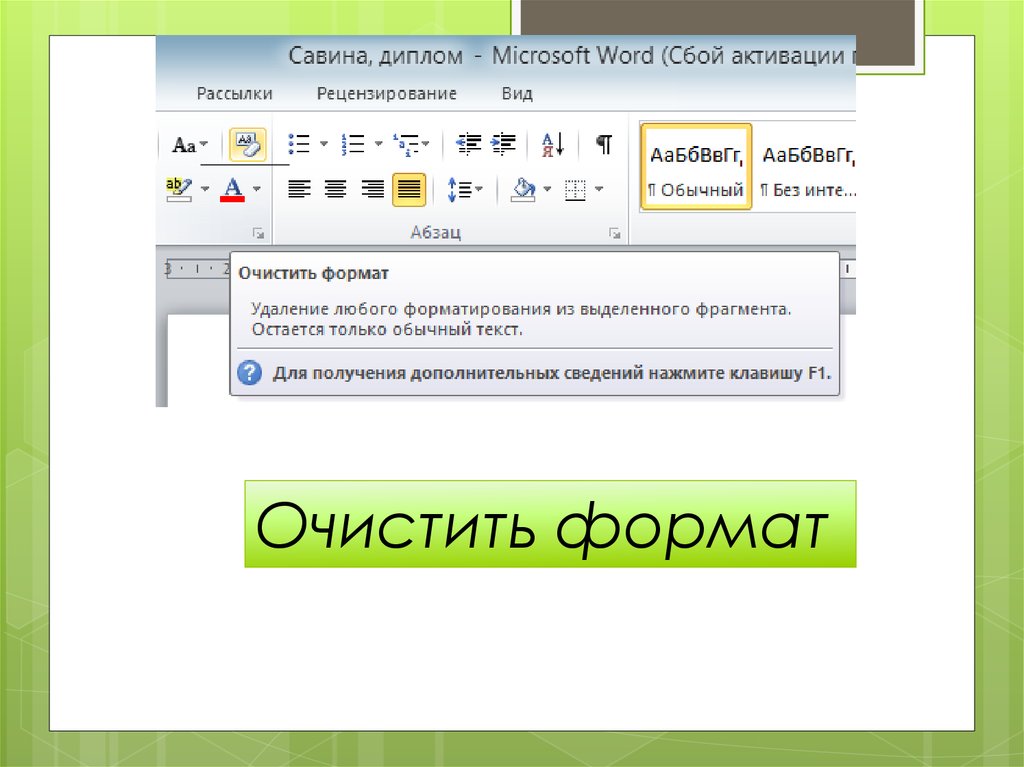Toggle justified text alignment
Viewport: 1024px width, 767px height.
tap(409, 189)
